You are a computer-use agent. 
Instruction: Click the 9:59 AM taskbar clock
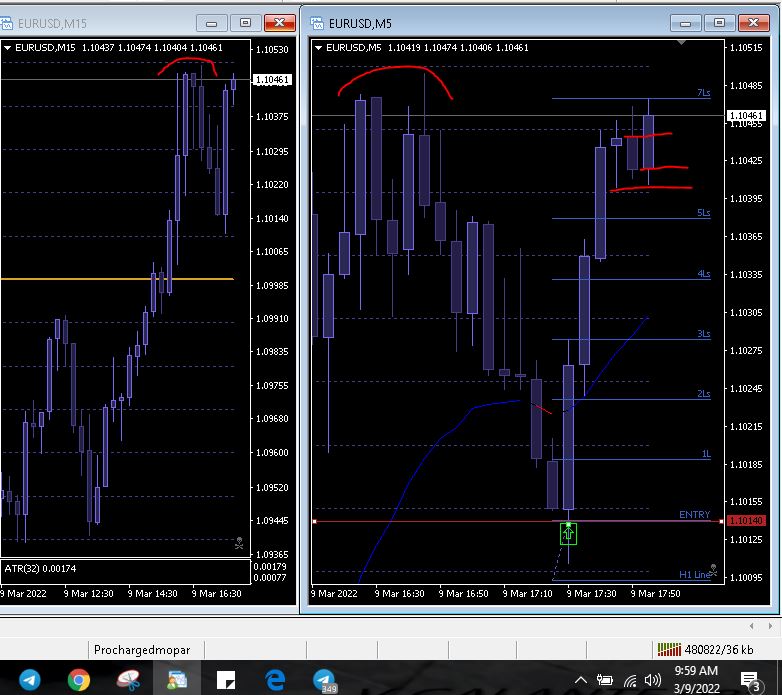pyautogui.click(x=696, y=671)
